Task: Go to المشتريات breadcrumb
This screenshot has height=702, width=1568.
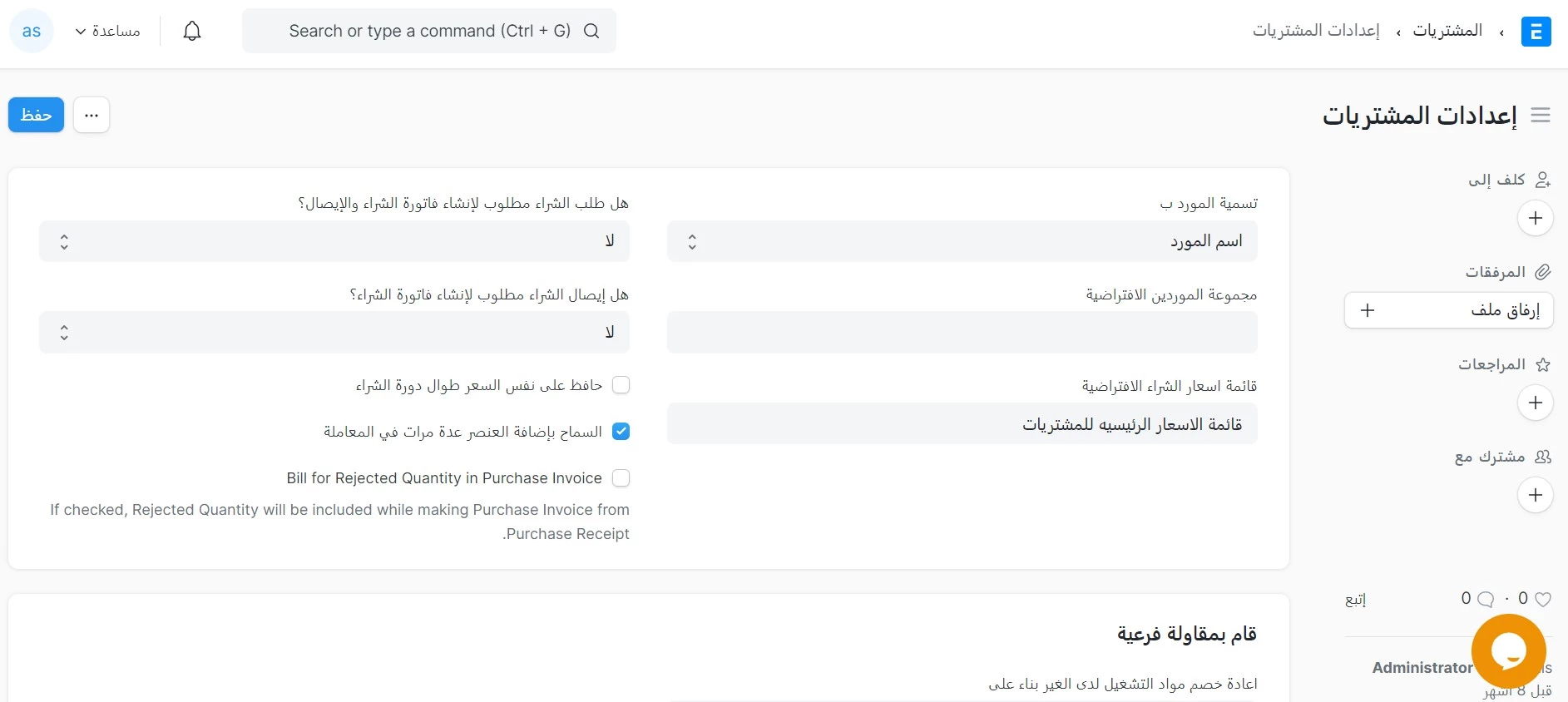Action: 1447,31
